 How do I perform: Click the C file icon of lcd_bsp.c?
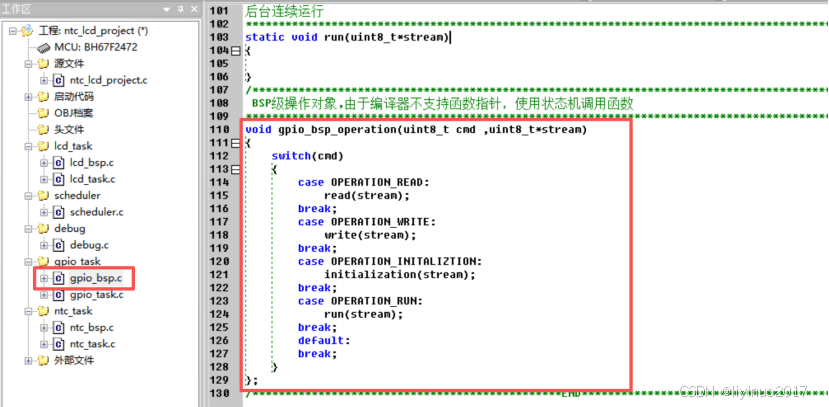click(x=59, y=163)
